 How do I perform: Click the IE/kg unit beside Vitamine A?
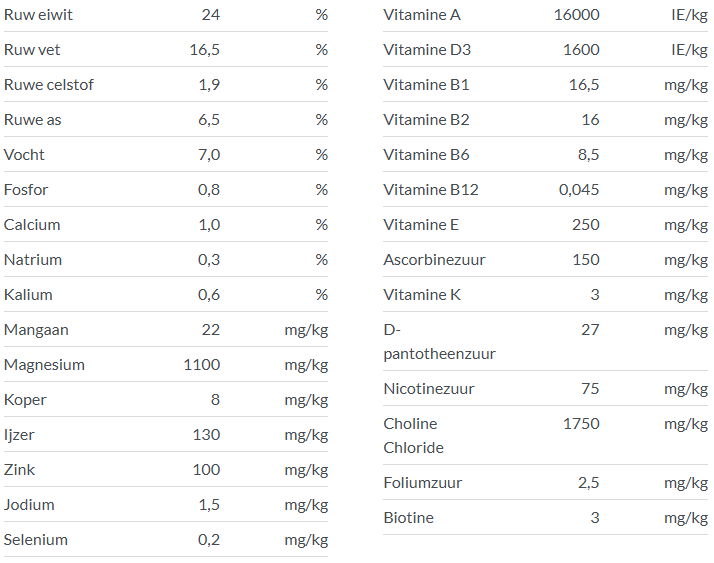click(x=689, y=15)
